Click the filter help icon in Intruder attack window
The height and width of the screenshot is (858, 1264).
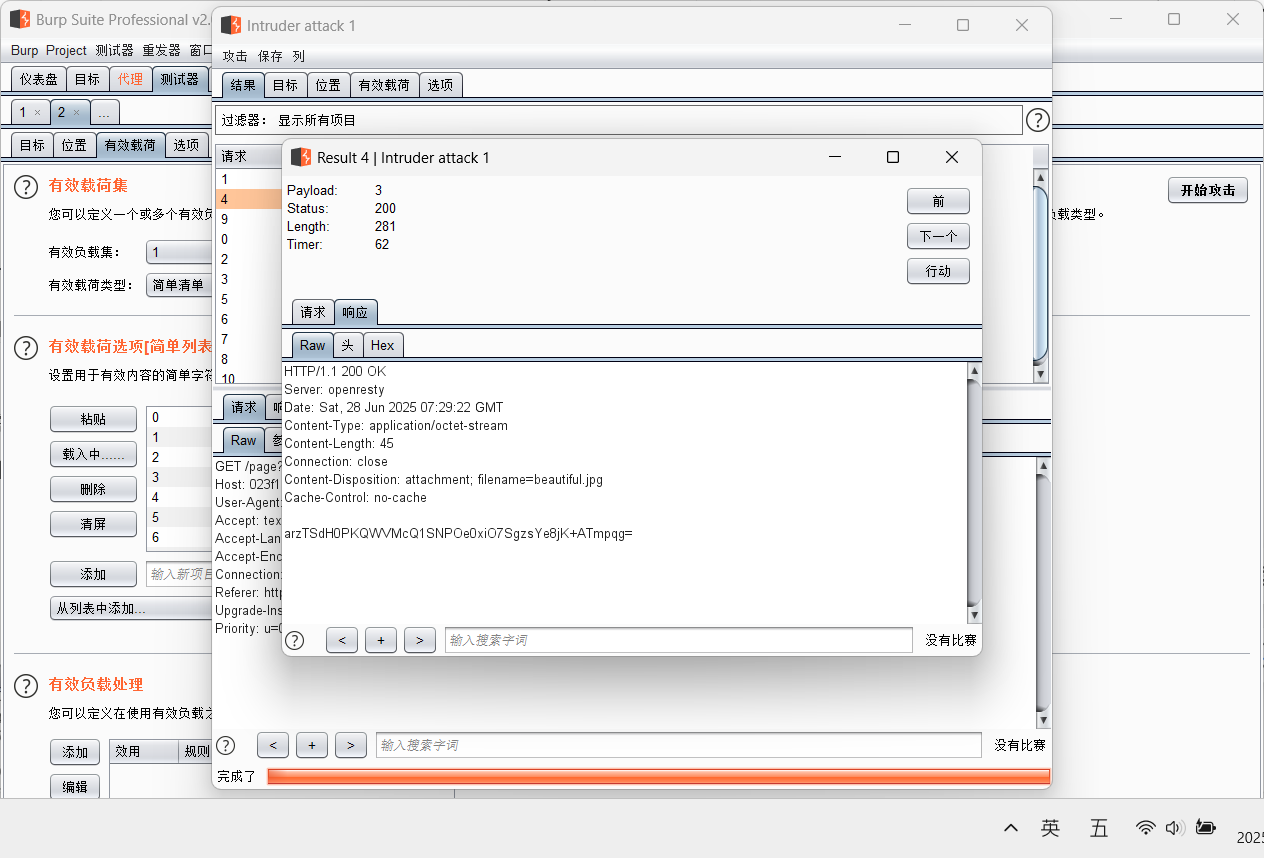[x=1038, y=121]
